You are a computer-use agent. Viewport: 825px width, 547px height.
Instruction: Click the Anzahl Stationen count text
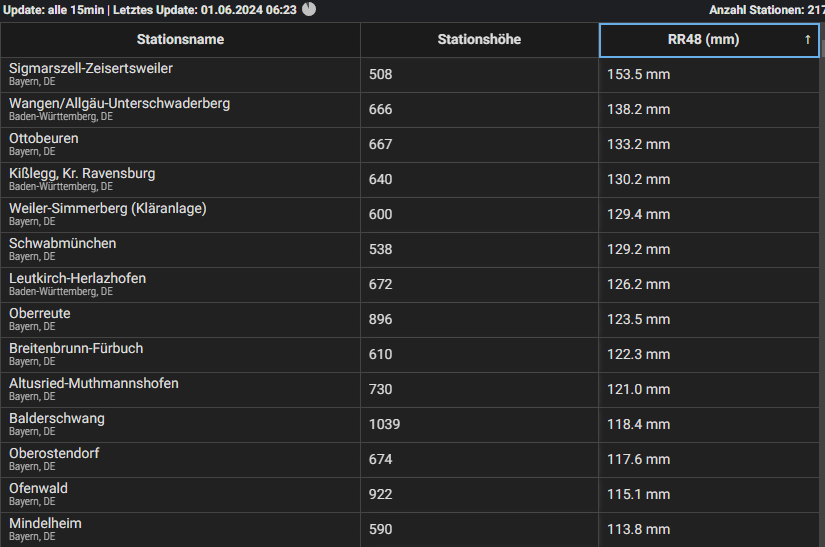pyautogui.click(x=767, y=10)
